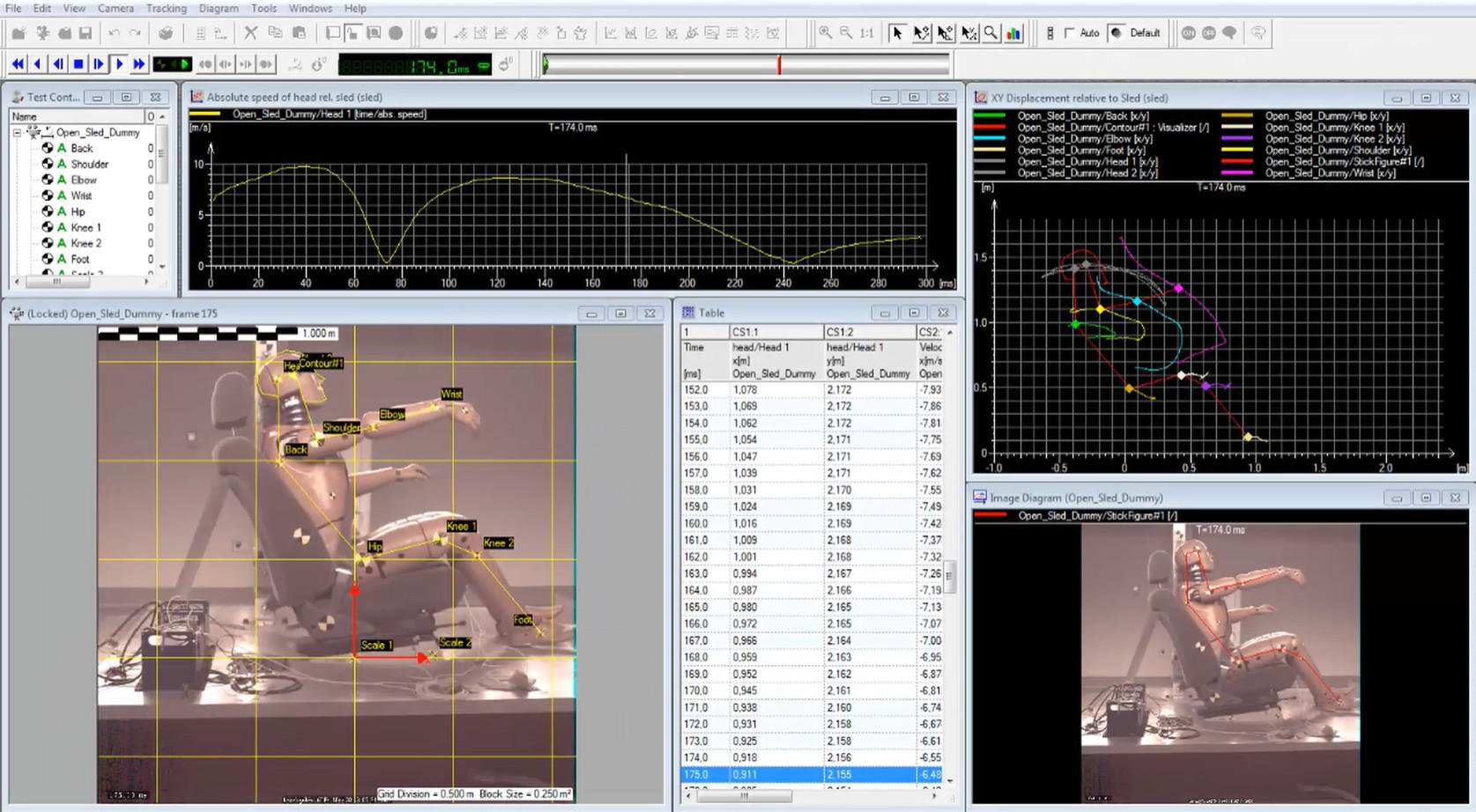Click the 1:1 zoom ratio icon
The image size is (1476, 812).
tap(865, 33)
